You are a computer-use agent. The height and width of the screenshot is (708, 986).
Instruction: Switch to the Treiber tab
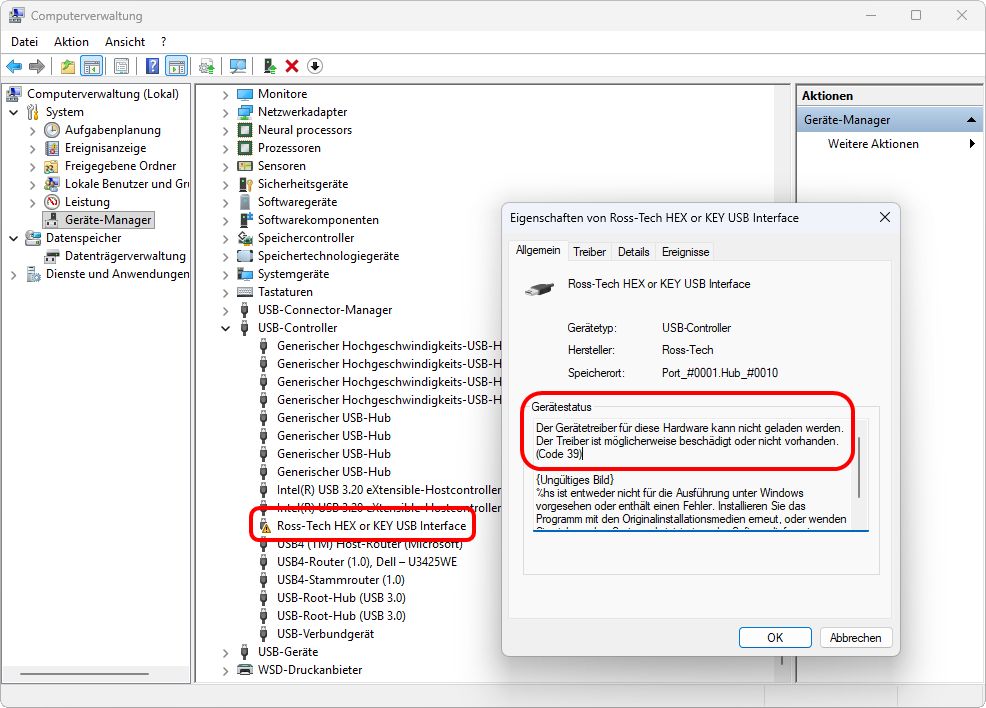click(589, 252)
